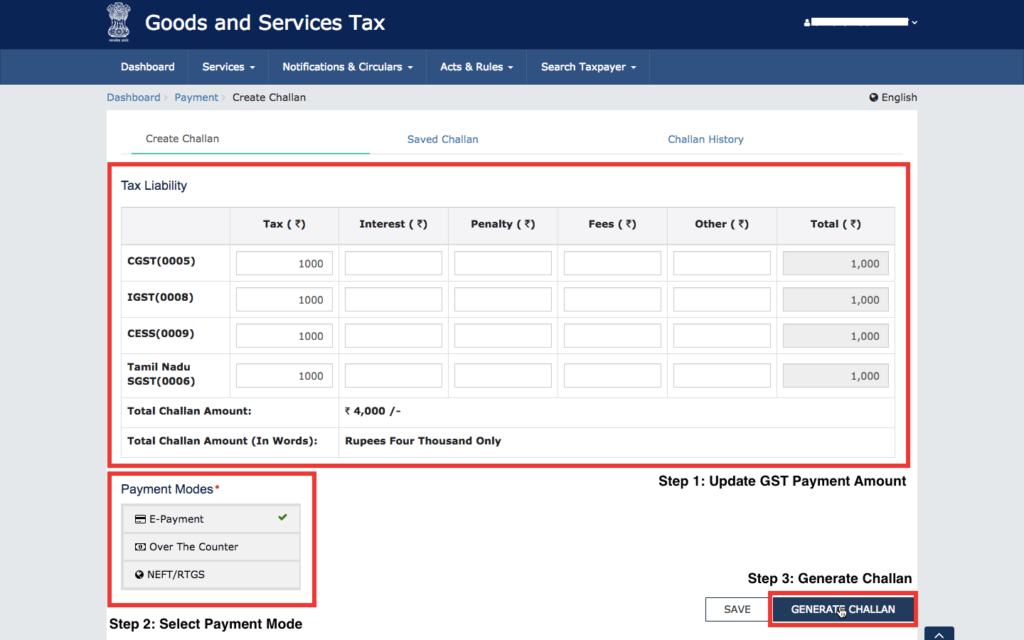Open the Challan History tab
Image resolution: width=1024 pixels, height=640 pixels.
pyautogui.click(x=705, y=138)
